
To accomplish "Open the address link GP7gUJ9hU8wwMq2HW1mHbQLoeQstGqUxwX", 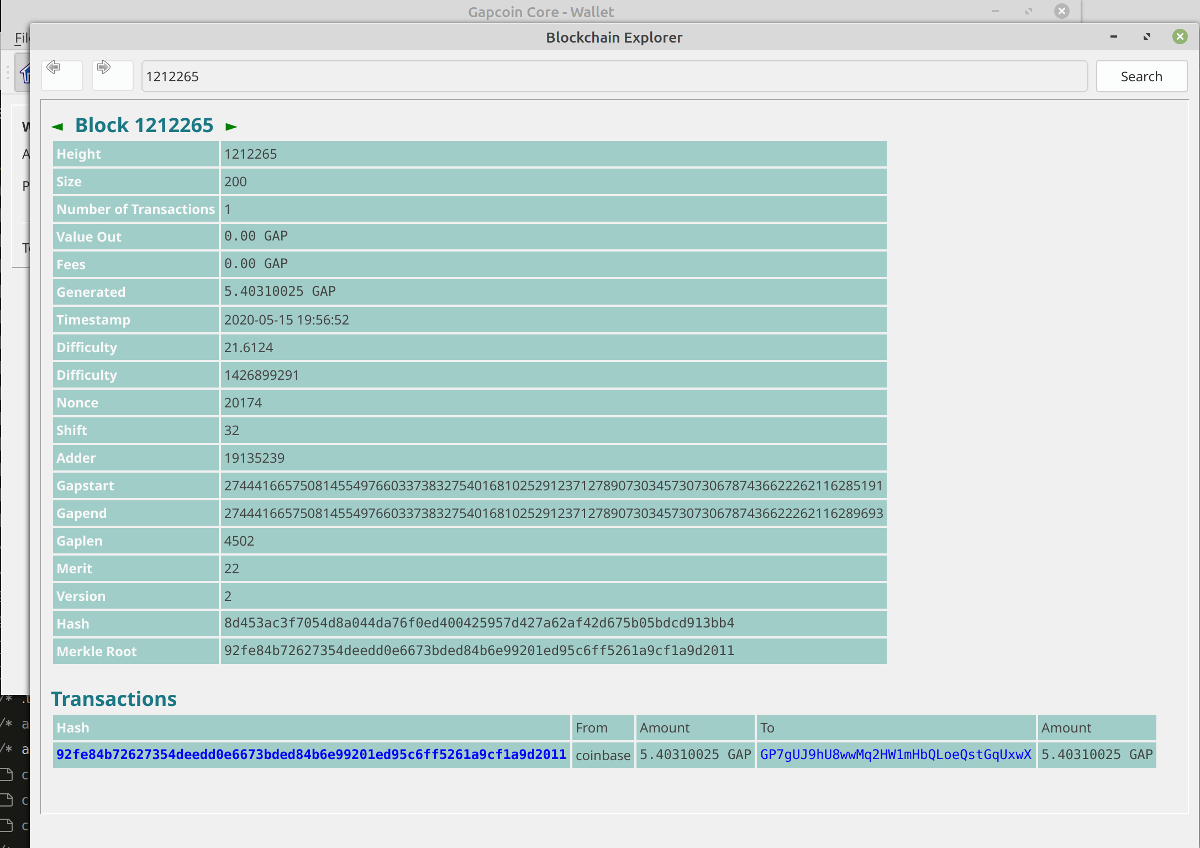I will [896, 755].
